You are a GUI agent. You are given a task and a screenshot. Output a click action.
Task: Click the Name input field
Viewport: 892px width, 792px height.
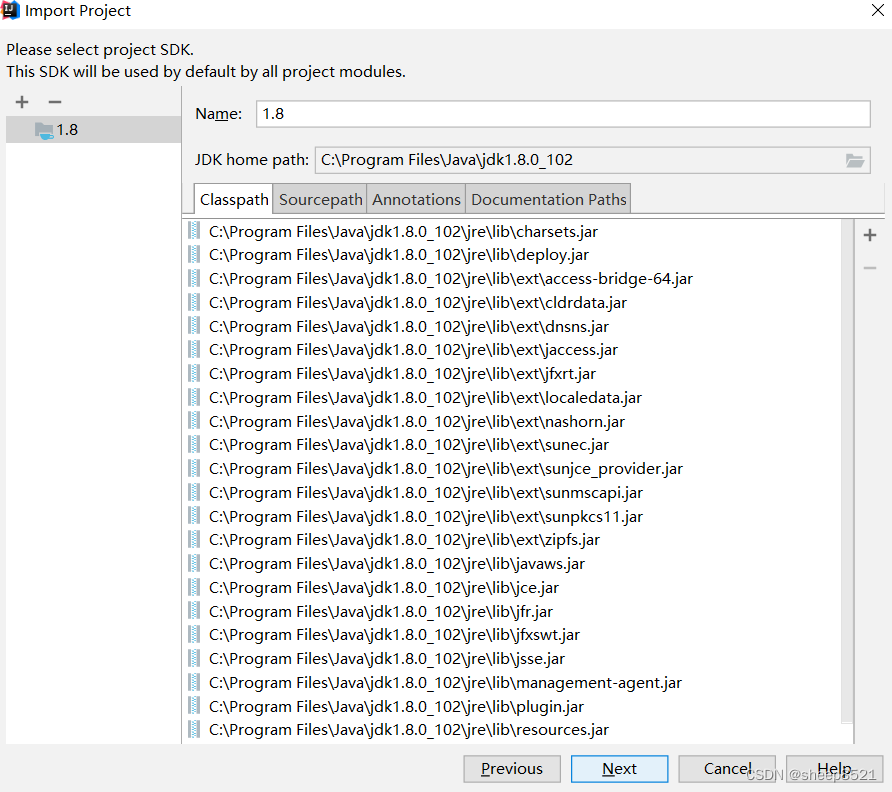563,114
